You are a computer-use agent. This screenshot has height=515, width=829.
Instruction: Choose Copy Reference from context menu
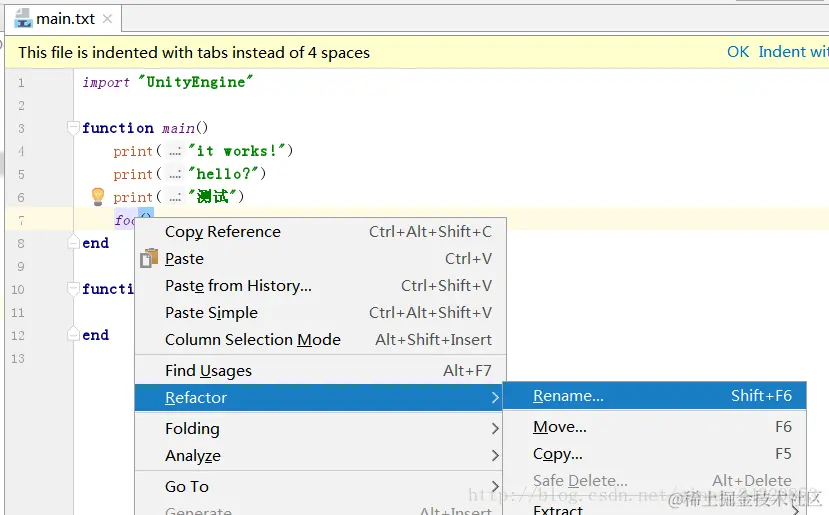pyautogui.click(x=222, y=232)
